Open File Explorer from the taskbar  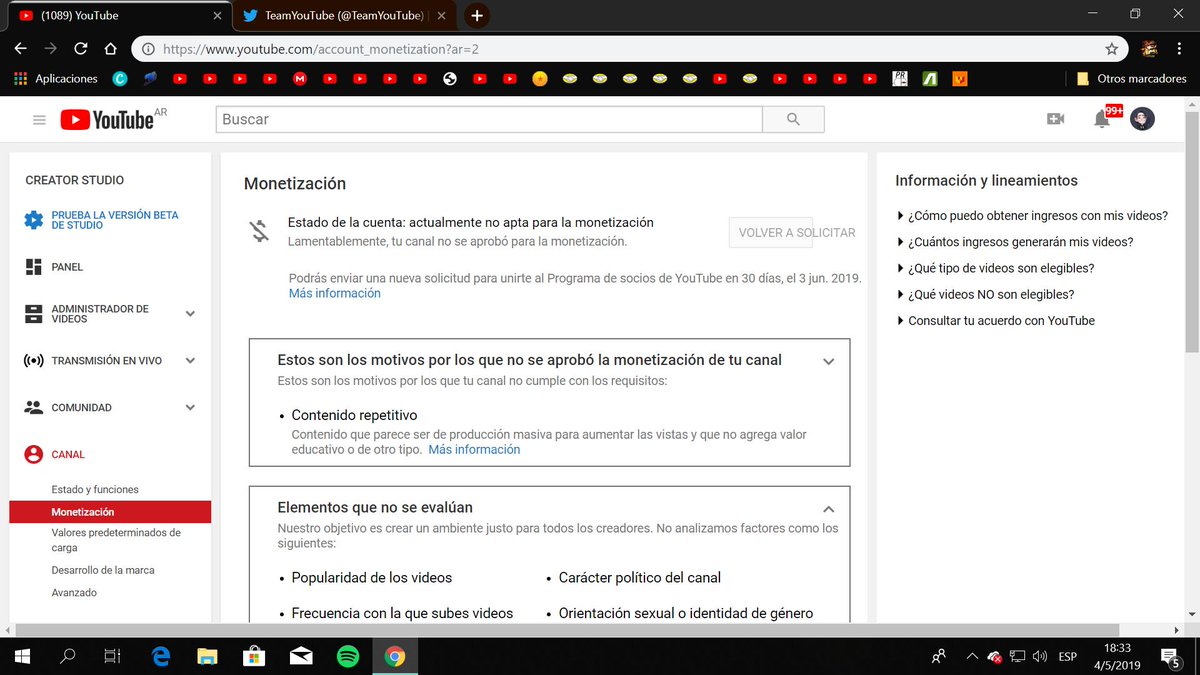207,656
